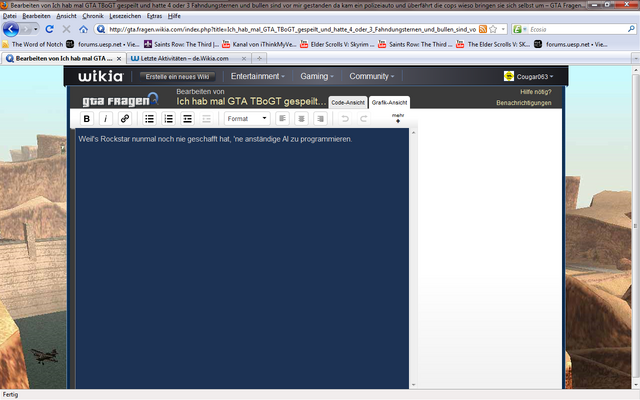Click Erstelle ein neues Wiki button
640x400 pixels.
tap(178, 76)
